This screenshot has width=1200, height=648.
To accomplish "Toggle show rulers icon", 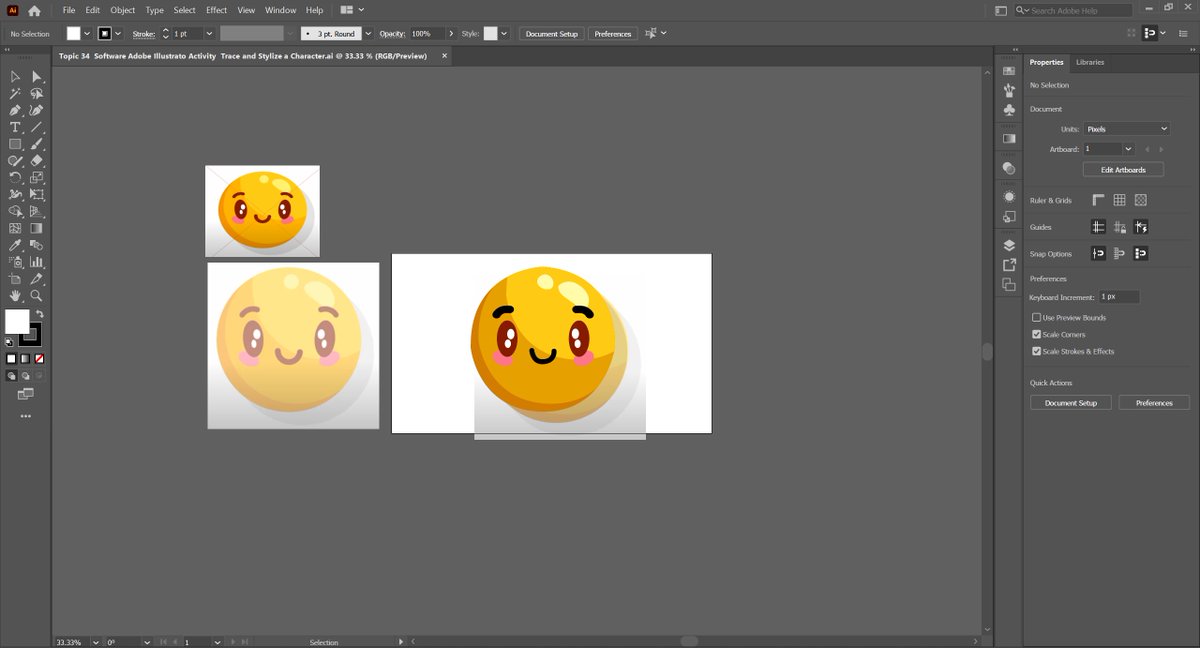I will tap(1098, 200).
